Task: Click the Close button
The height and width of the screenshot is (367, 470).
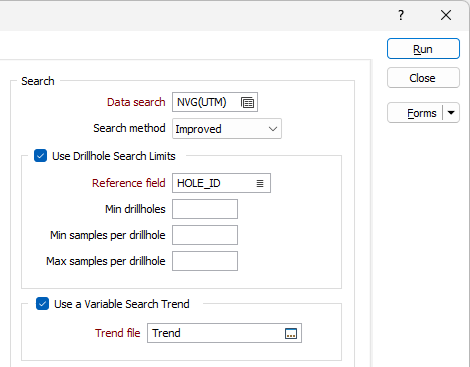Action: 423,78
